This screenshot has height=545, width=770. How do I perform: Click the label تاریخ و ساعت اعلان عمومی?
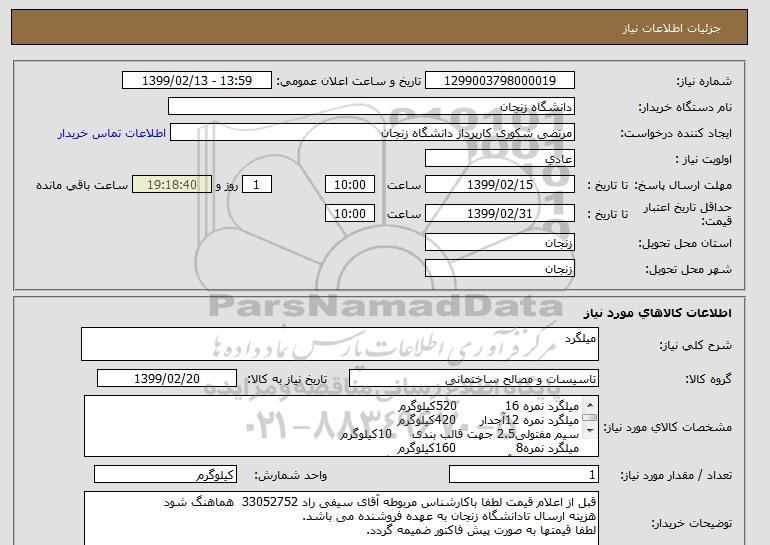(349, 81)
